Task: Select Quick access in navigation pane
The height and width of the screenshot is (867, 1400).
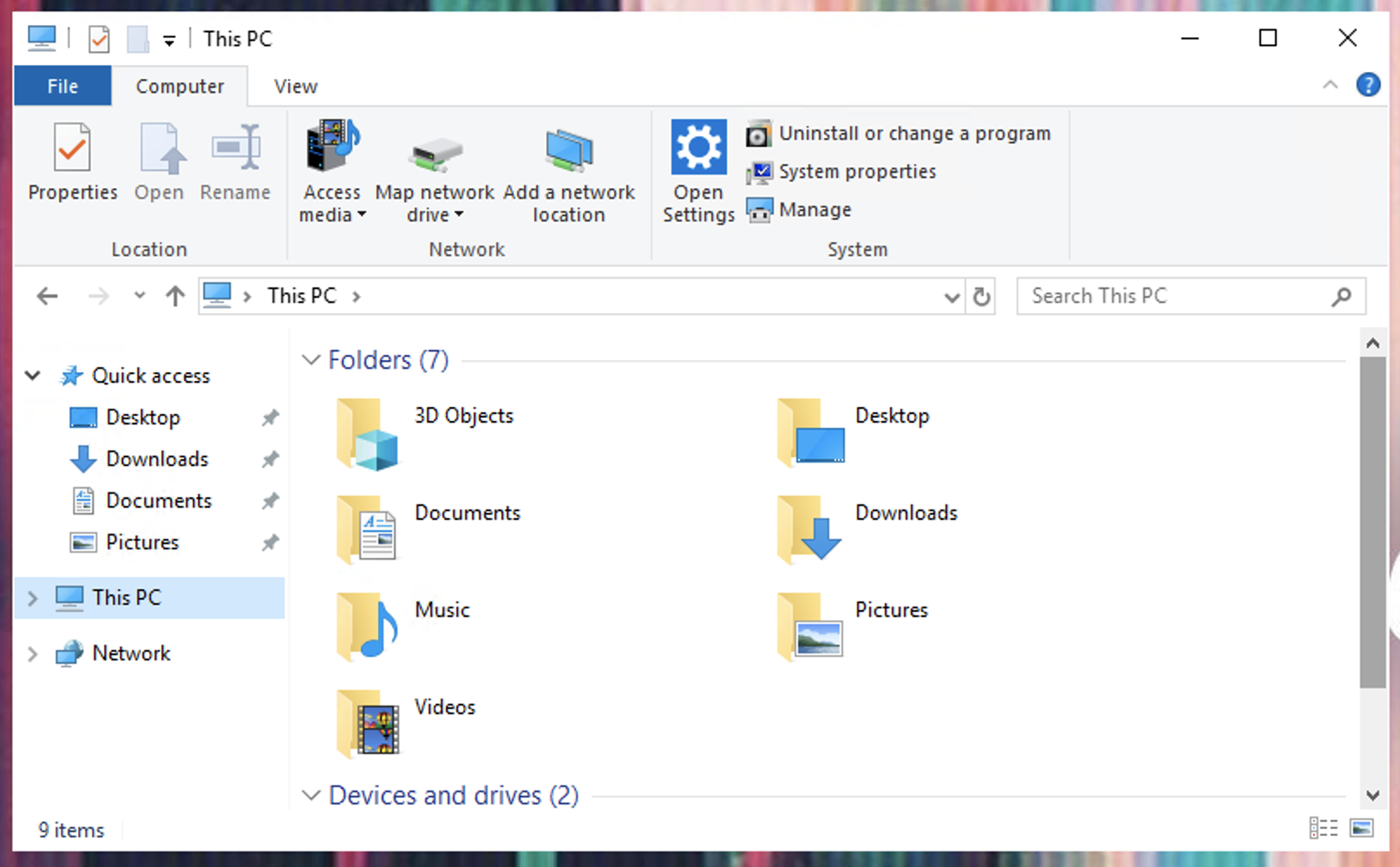Action: tap(151, 376)
